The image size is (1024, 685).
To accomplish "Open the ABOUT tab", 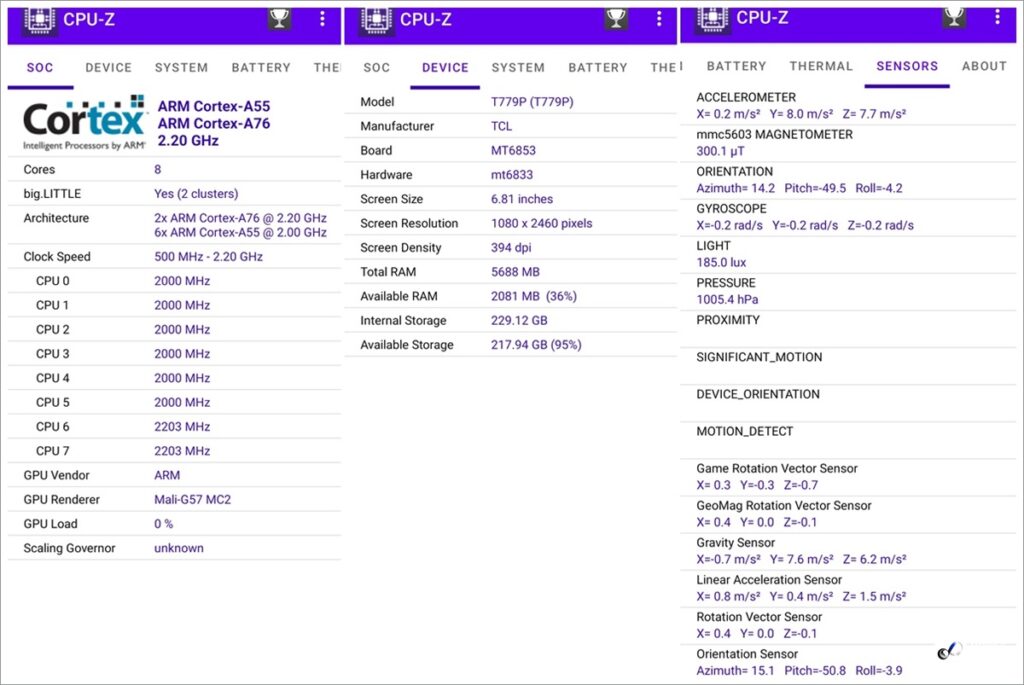I will coord(983,66).
